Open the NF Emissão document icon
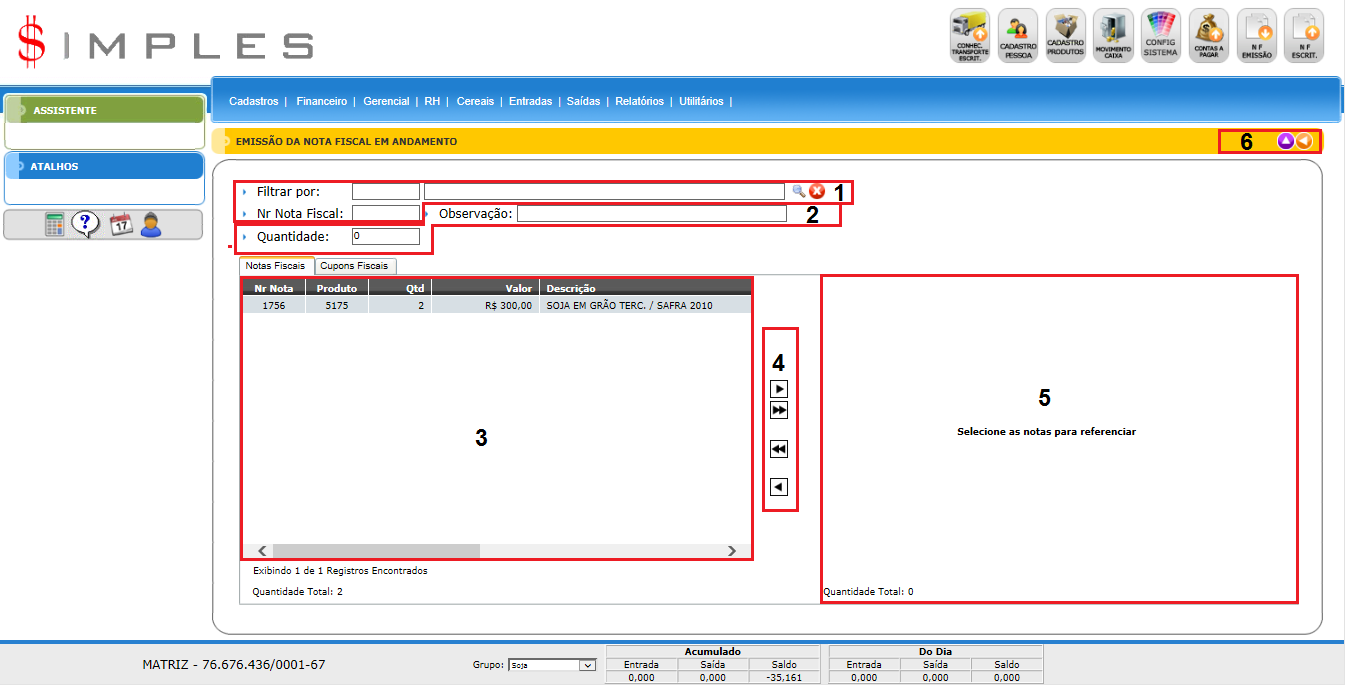Viewport: 1346px width, 685px height. coord(1257,35)
